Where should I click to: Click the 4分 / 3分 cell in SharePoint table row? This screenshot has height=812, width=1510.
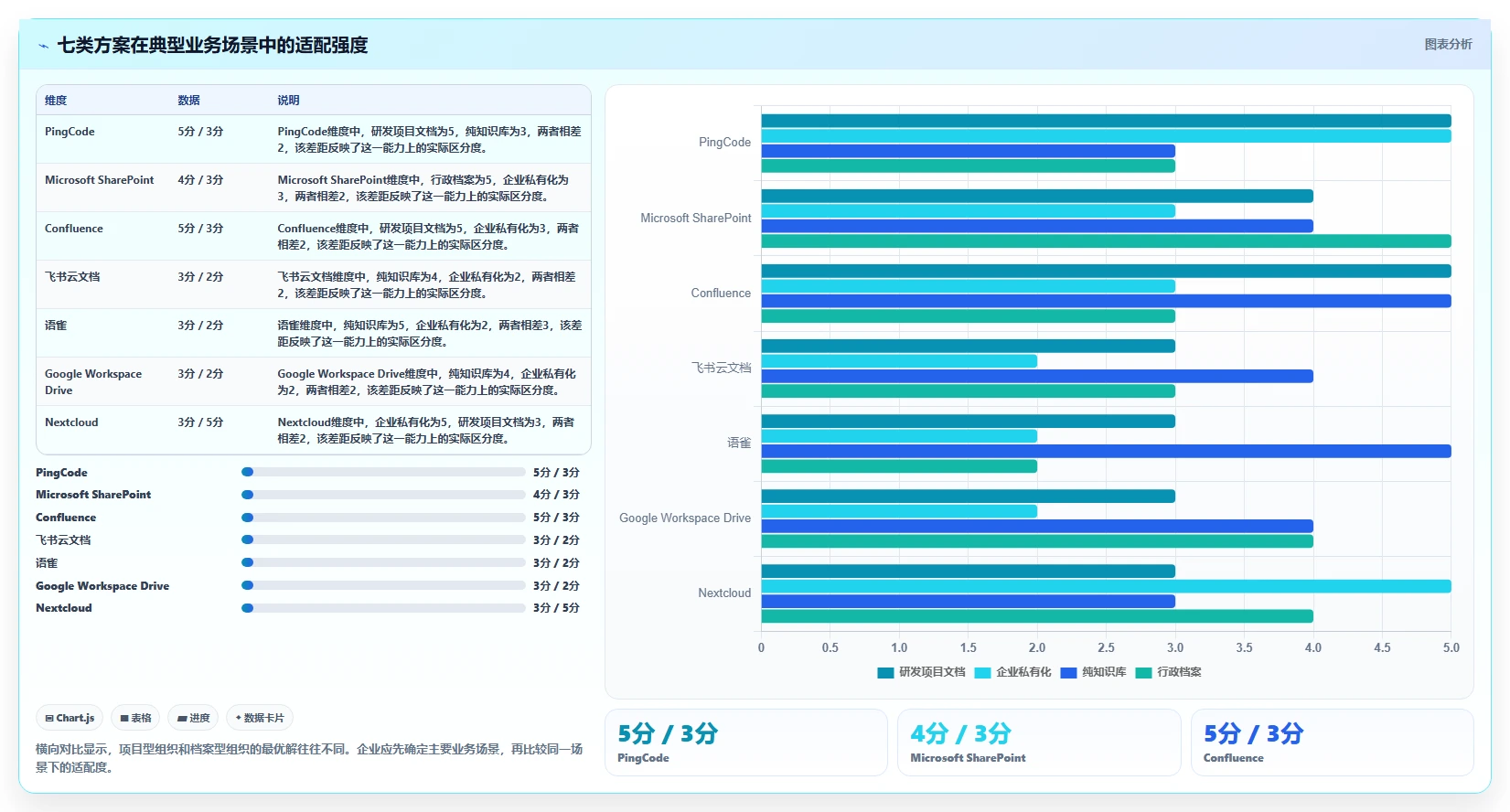pos(200,180)
